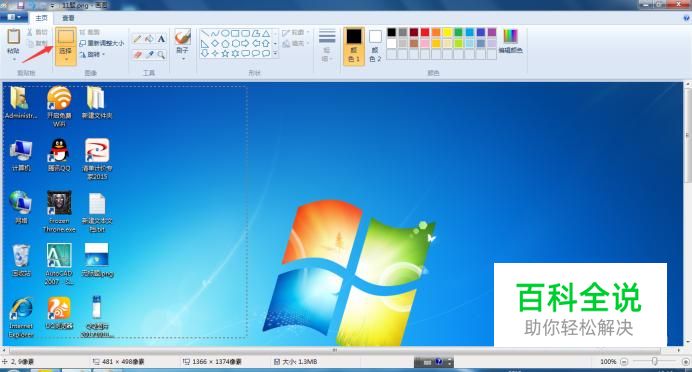Open Customize Quick Access Toolbar dropdown
Screen dimensions: 692x372
coord(52,6)
